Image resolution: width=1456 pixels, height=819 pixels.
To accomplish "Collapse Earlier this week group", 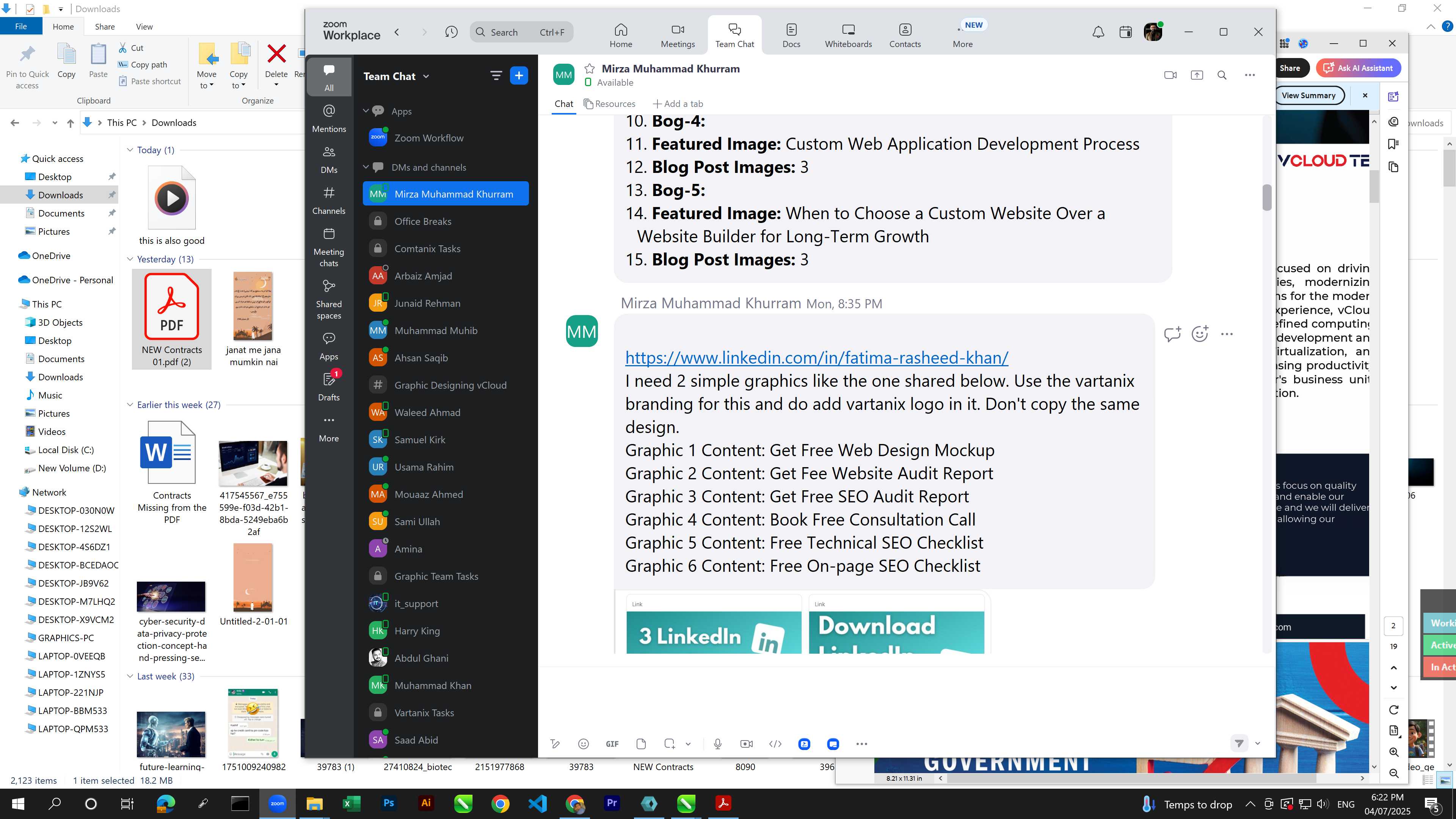I will click(x=129, y=405).
